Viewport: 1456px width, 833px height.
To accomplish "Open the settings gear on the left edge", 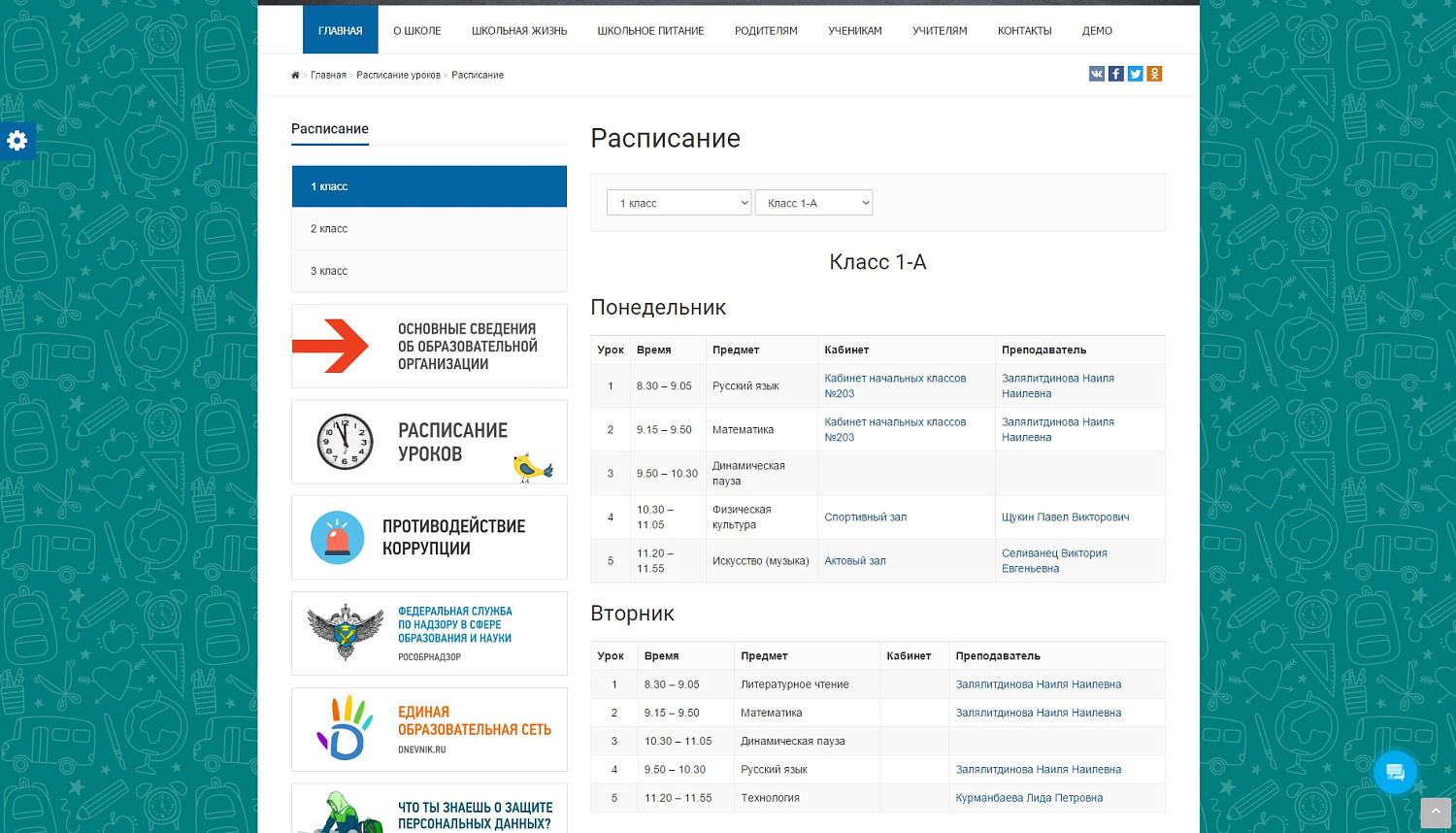I will [x=17, y=141].
